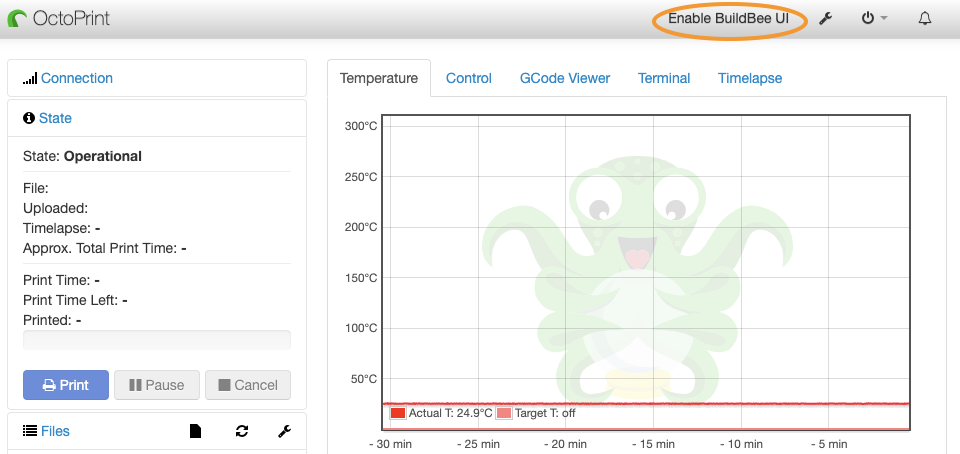Click the 'Print Time Left' line

tap(75, 300)
